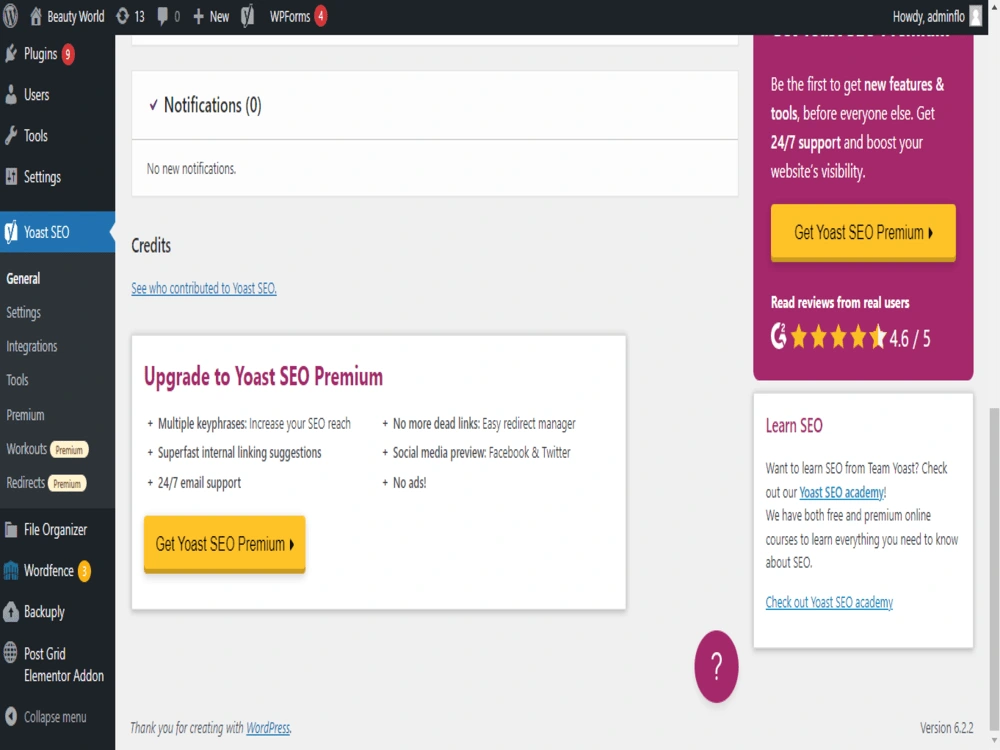The height and width of the screenshot is (750, 1000).
Task: Click Get Yoast SEO Premium in upgrade box
Action: tap(224, 544)
